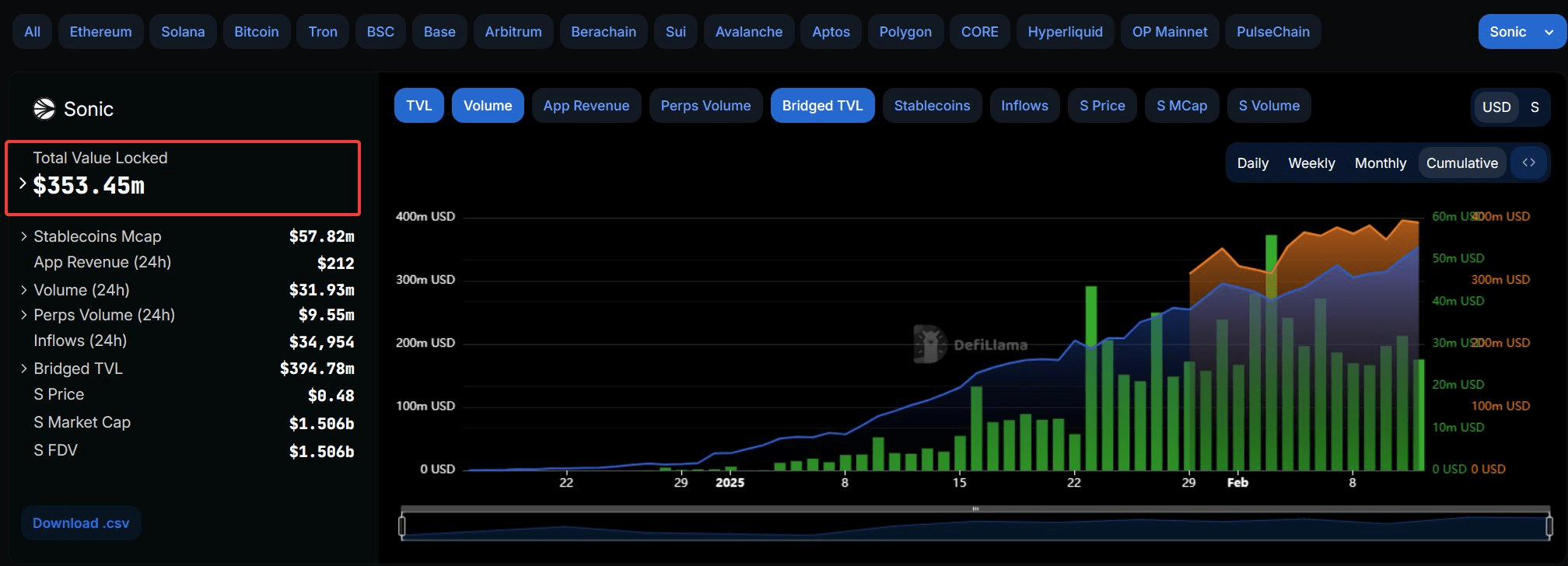Image resolution: width=1568 pixels, height=566 pixels.
Task: Open the CORE chain page
Action: coord(979,32)
